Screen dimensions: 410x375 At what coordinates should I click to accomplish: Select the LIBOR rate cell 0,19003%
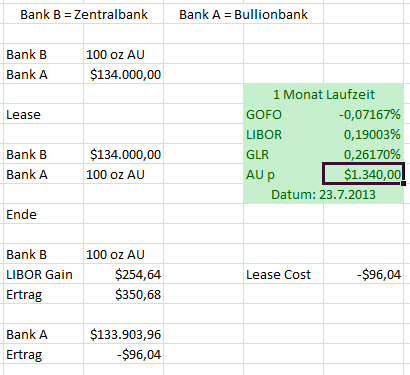point(363,134)
